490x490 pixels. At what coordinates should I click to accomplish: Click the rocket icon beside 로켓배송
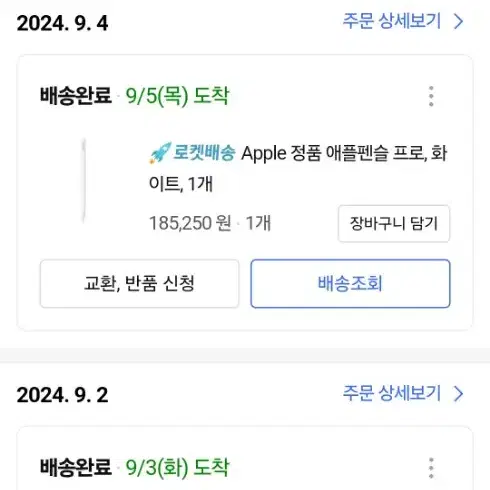[160, 153]
